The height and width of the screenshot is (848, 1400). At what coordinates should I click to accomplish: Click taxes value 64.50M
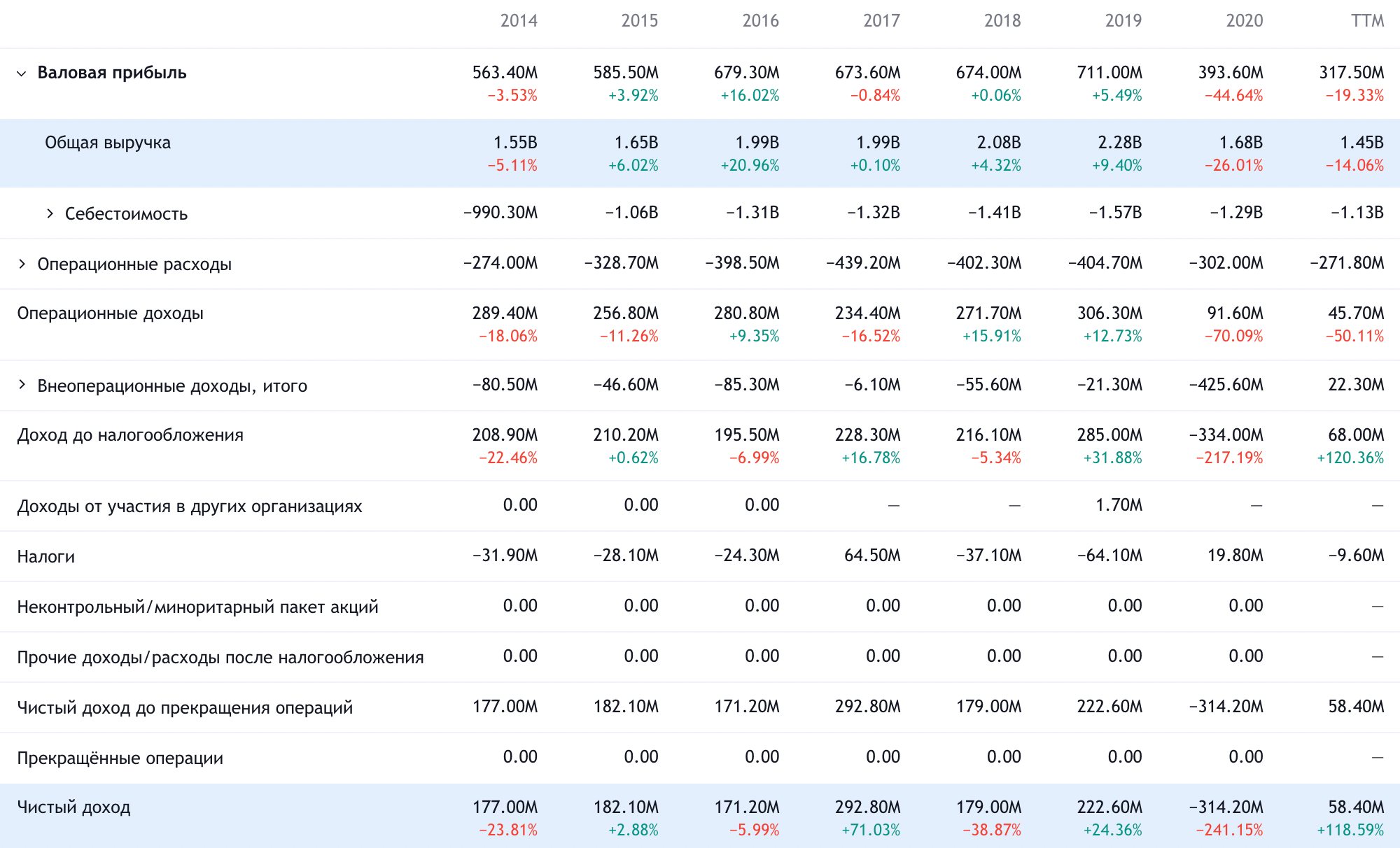pyautogui.click(x=872, y=556)
